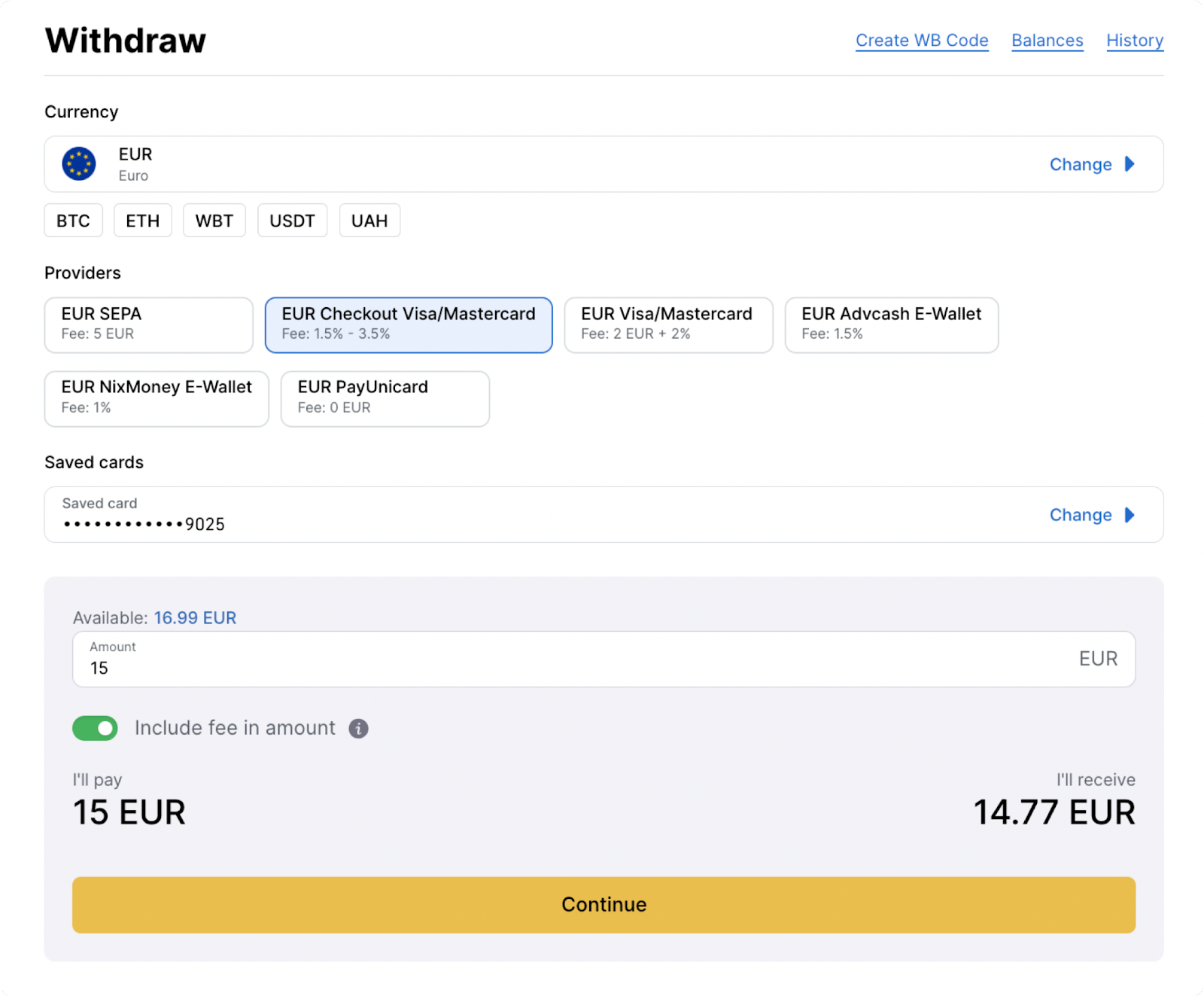The width and height of the screenshot is (1204, 996).
Task: Select the WBT quick currency
Action: [214, 221]
